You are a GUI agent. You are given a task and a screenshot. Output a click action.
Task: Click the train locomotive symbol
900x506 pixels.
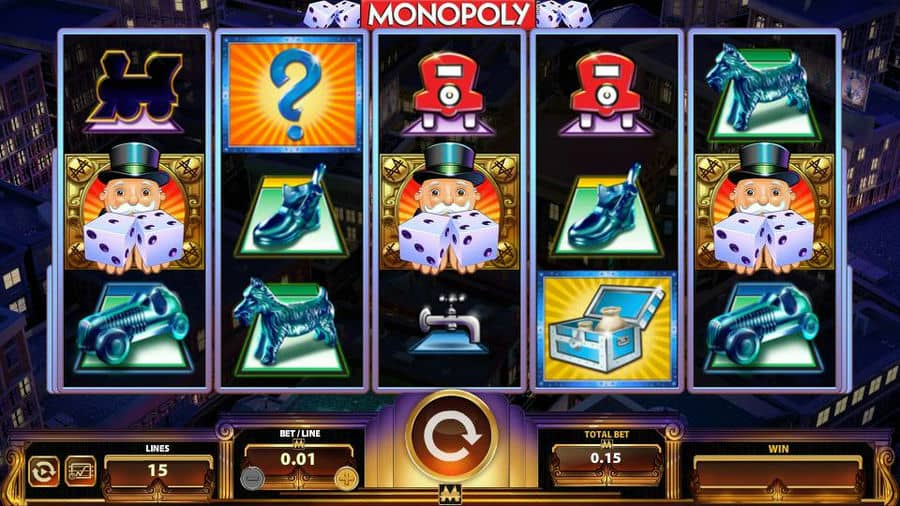click(134, 91)
